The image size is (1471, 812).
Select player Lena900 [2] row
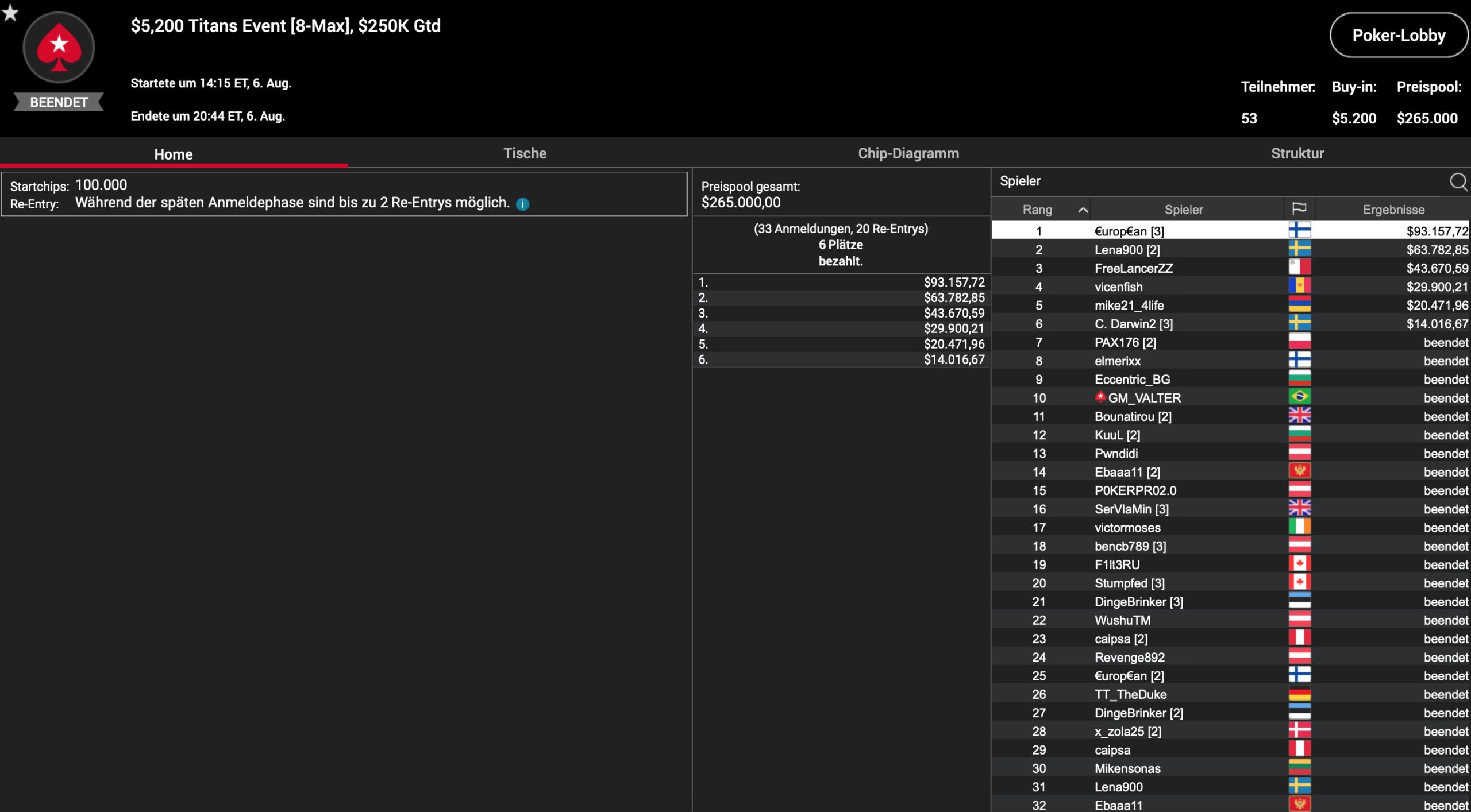(x=1127, y=250)
